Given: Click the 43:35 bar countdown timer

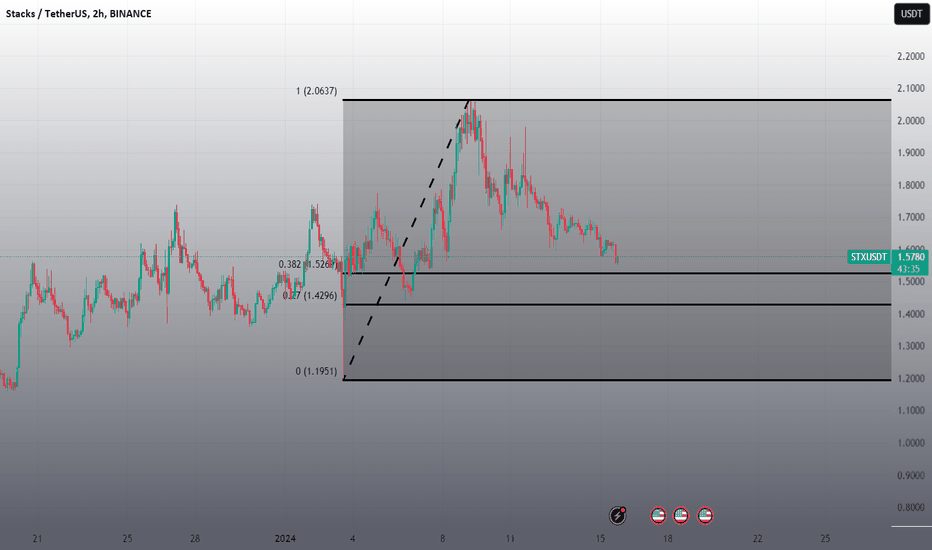Looking at the screenshot, I should 909,269.
